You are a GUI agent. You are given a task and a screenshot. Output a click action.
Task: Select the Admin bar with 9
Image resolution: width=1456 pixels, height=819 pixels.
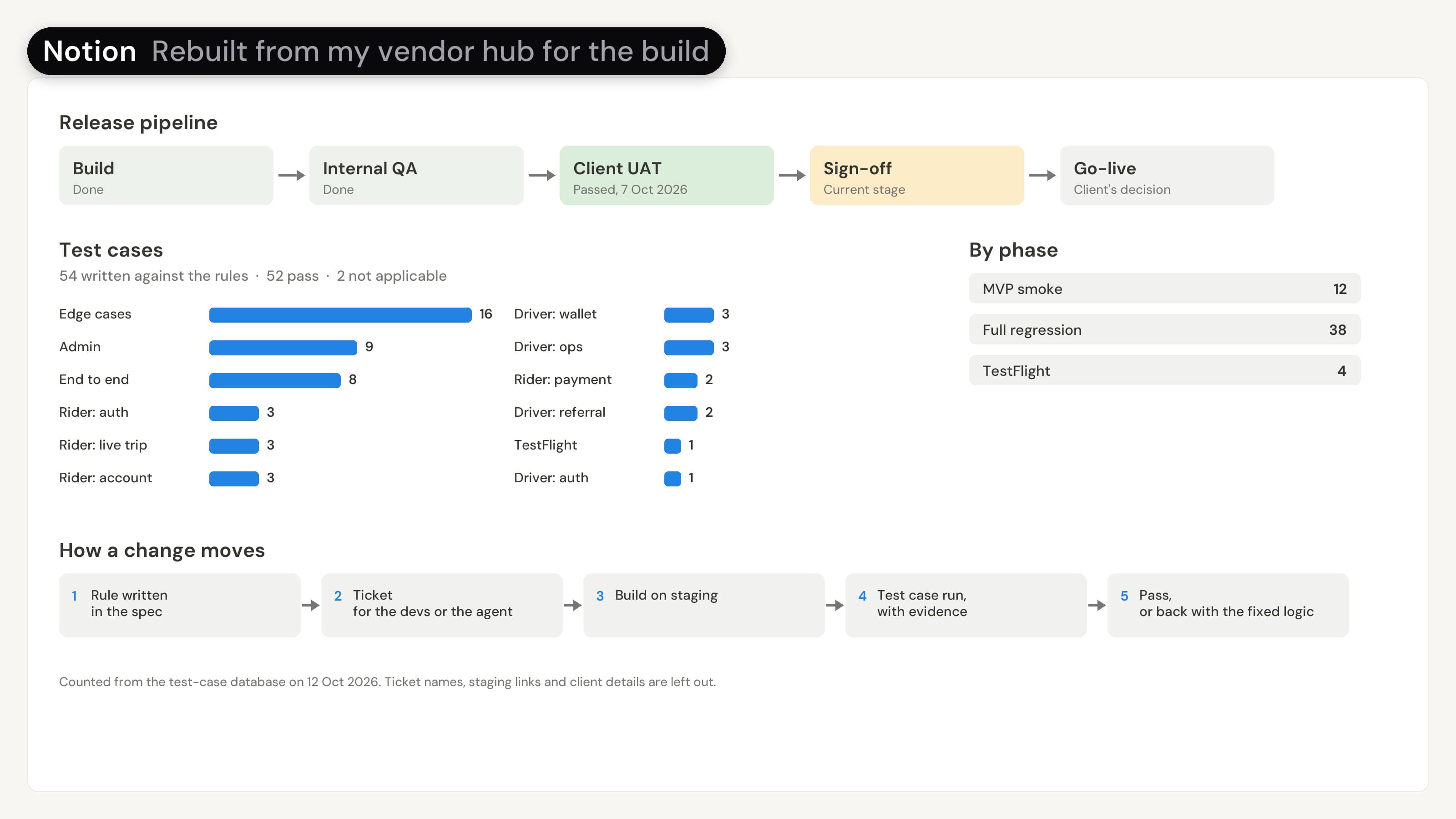(x=283, y=348)
